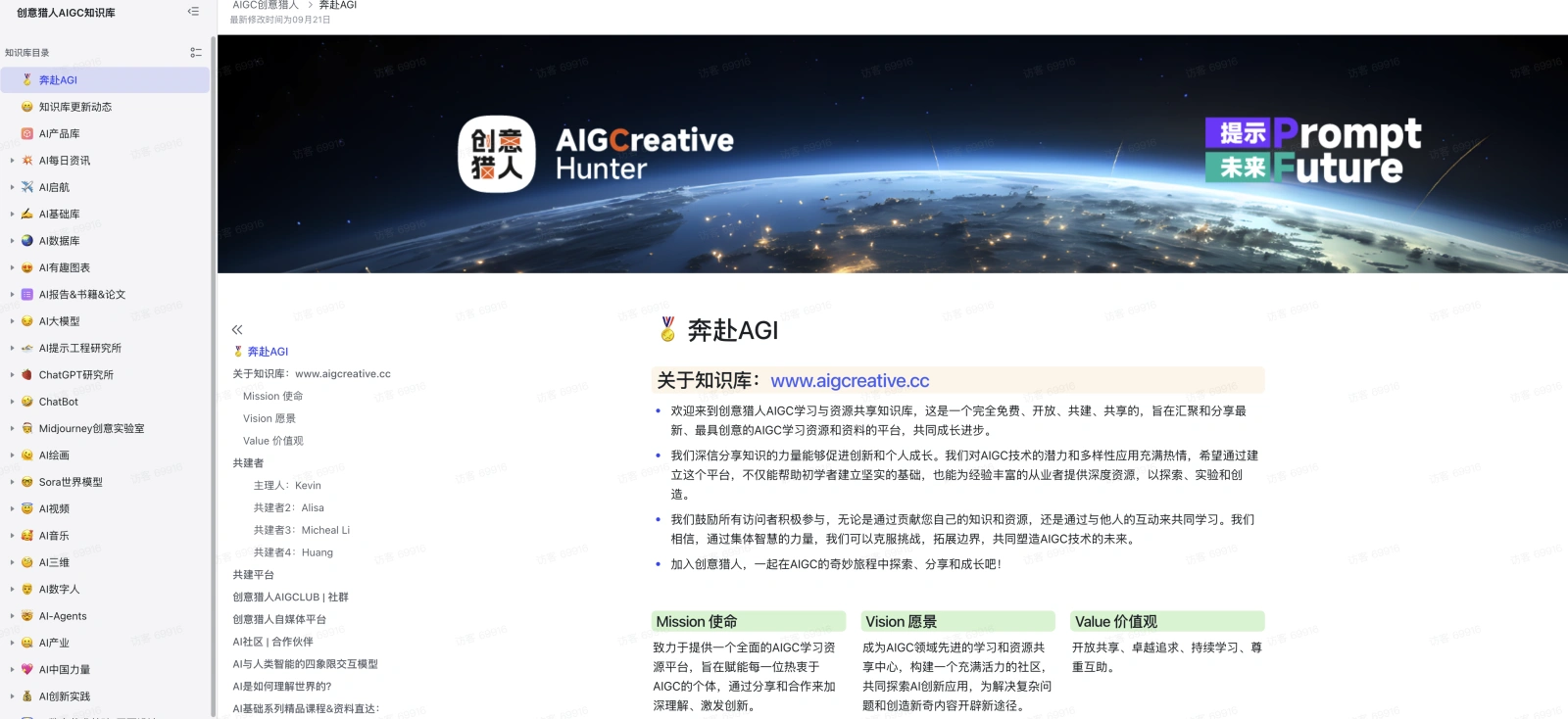Click the 知识库目录 list view icon

[x=196, y=53]
